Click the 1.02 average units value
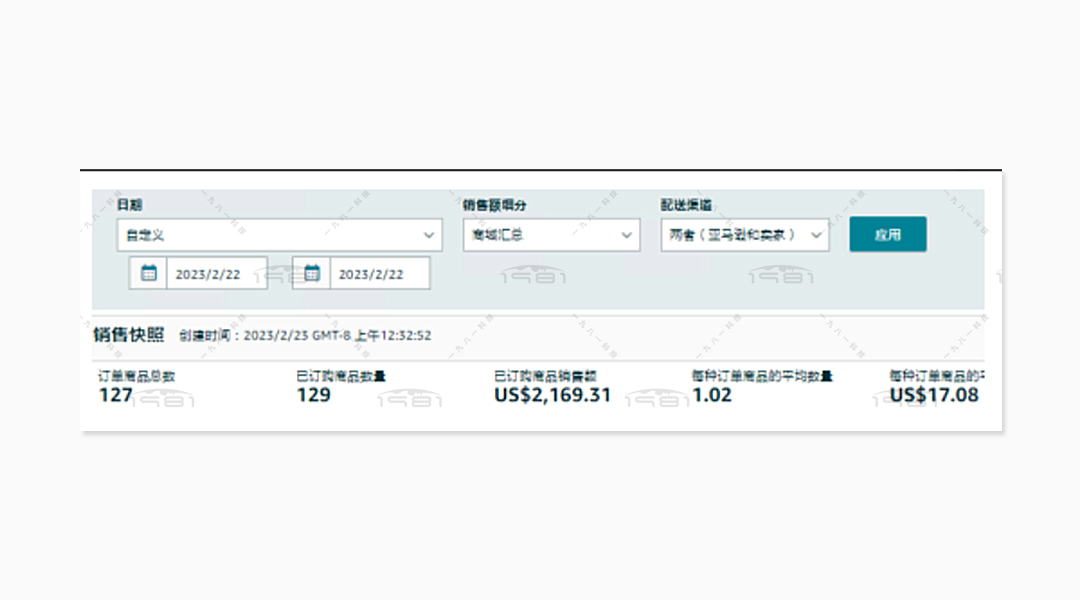 712,395
